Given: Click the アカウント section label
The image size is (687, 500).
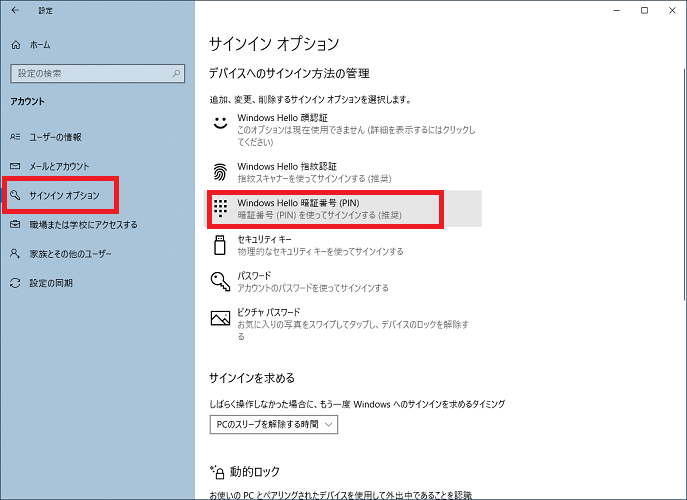Looking at the screenshot, I should click(x=28, y=101).
